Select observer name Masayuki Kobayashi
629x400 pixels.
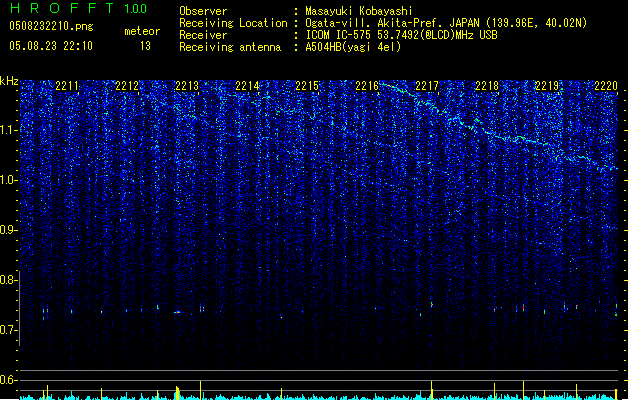click(x=359, y=11)
